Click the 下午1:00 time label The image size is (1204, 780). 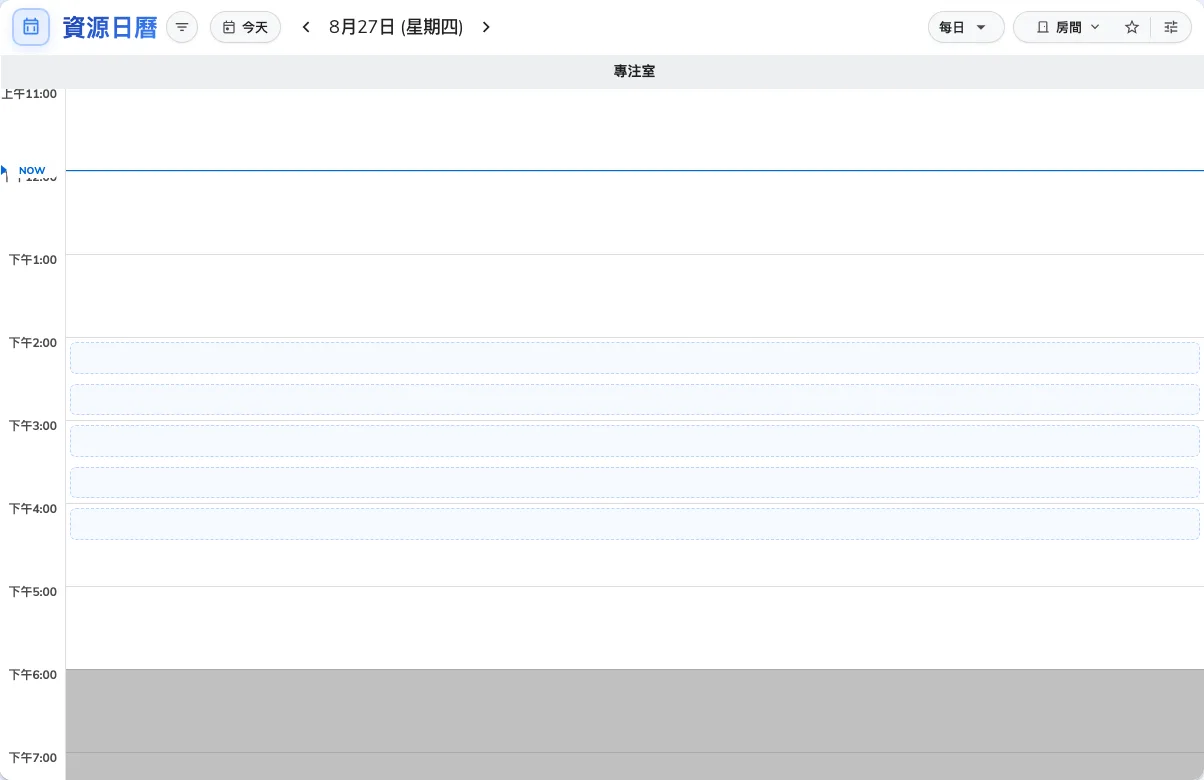33,259
